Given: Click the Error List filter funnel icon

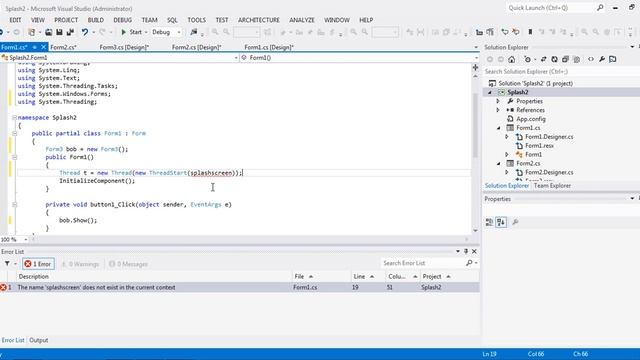Looking at the screenshot, I should (7, 264).
